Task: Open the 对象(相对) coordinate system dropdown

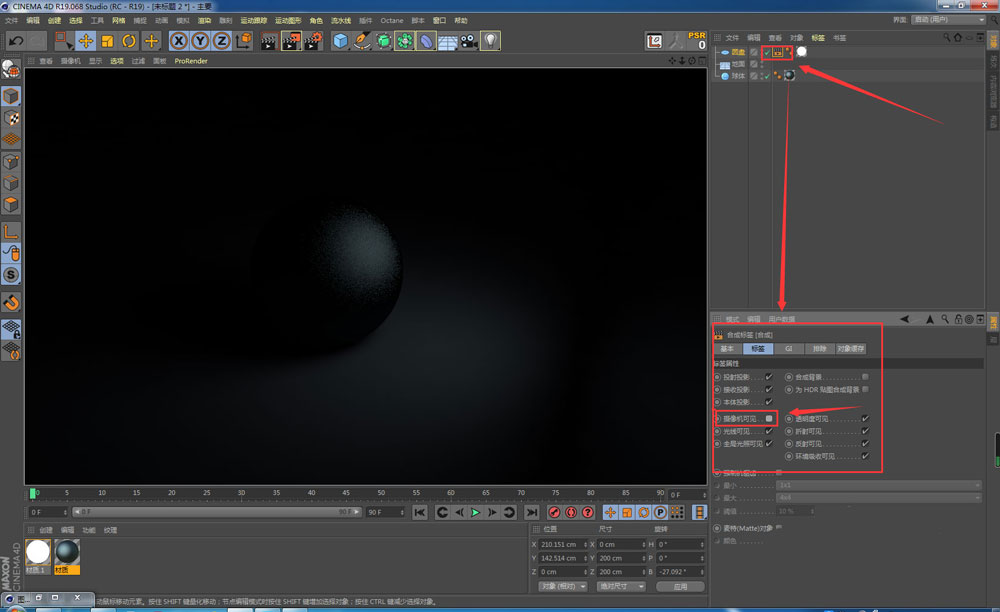Action: point(564,587)
